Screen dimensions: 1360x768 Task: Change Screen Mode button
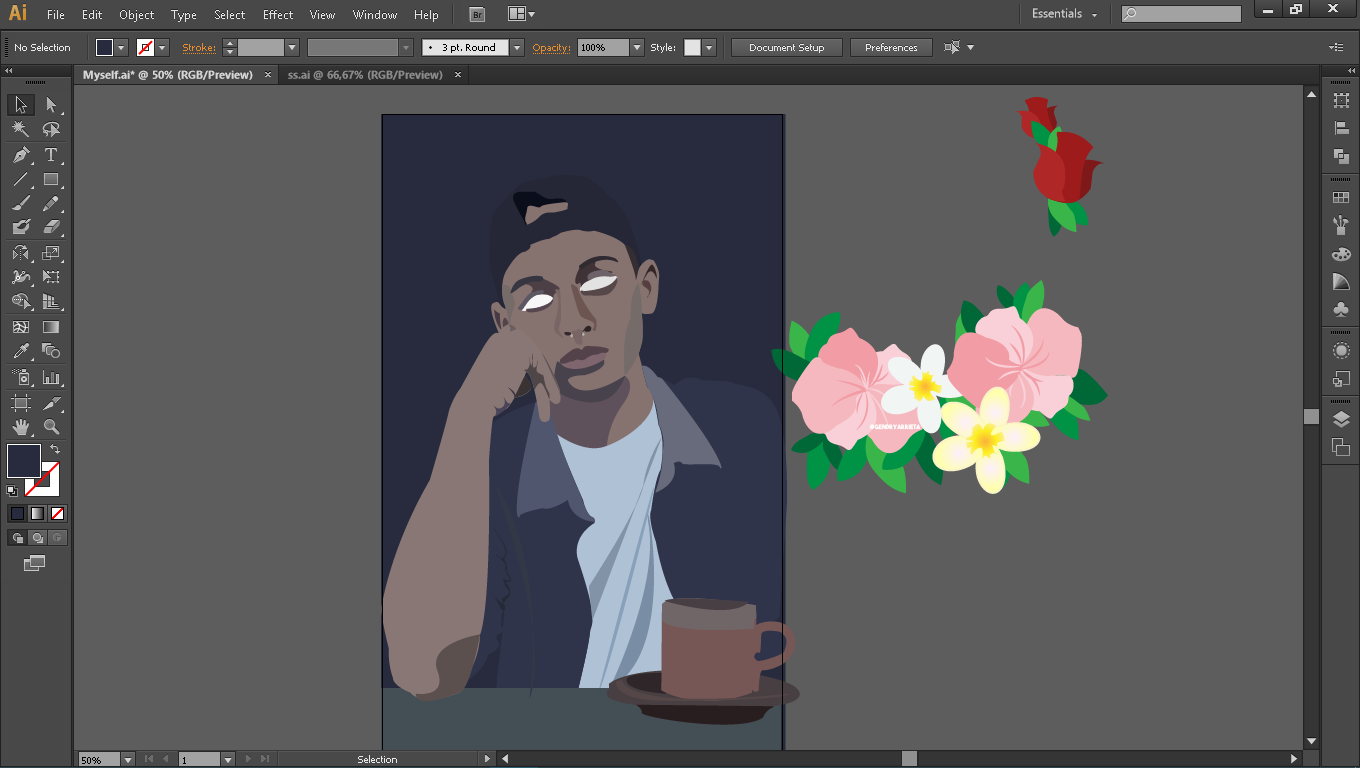(x=34, y=564)
